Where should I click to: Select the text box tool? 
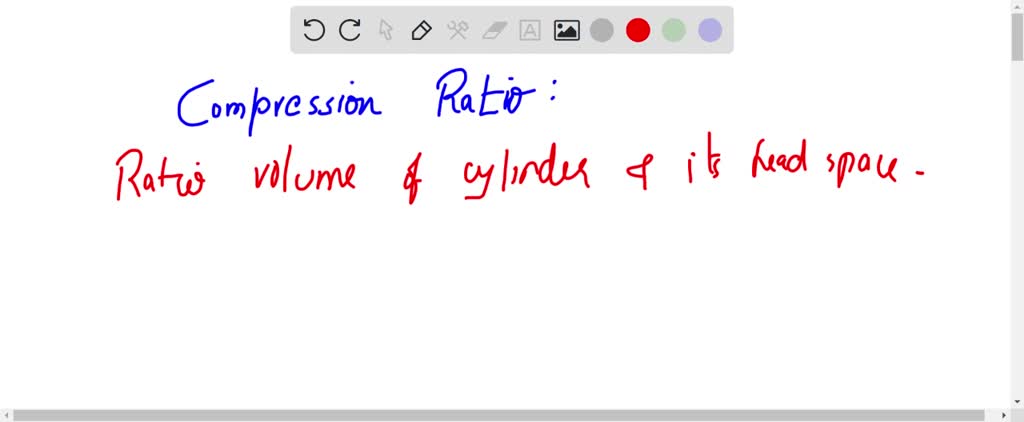pyautogui.click(x=530, y=30)
